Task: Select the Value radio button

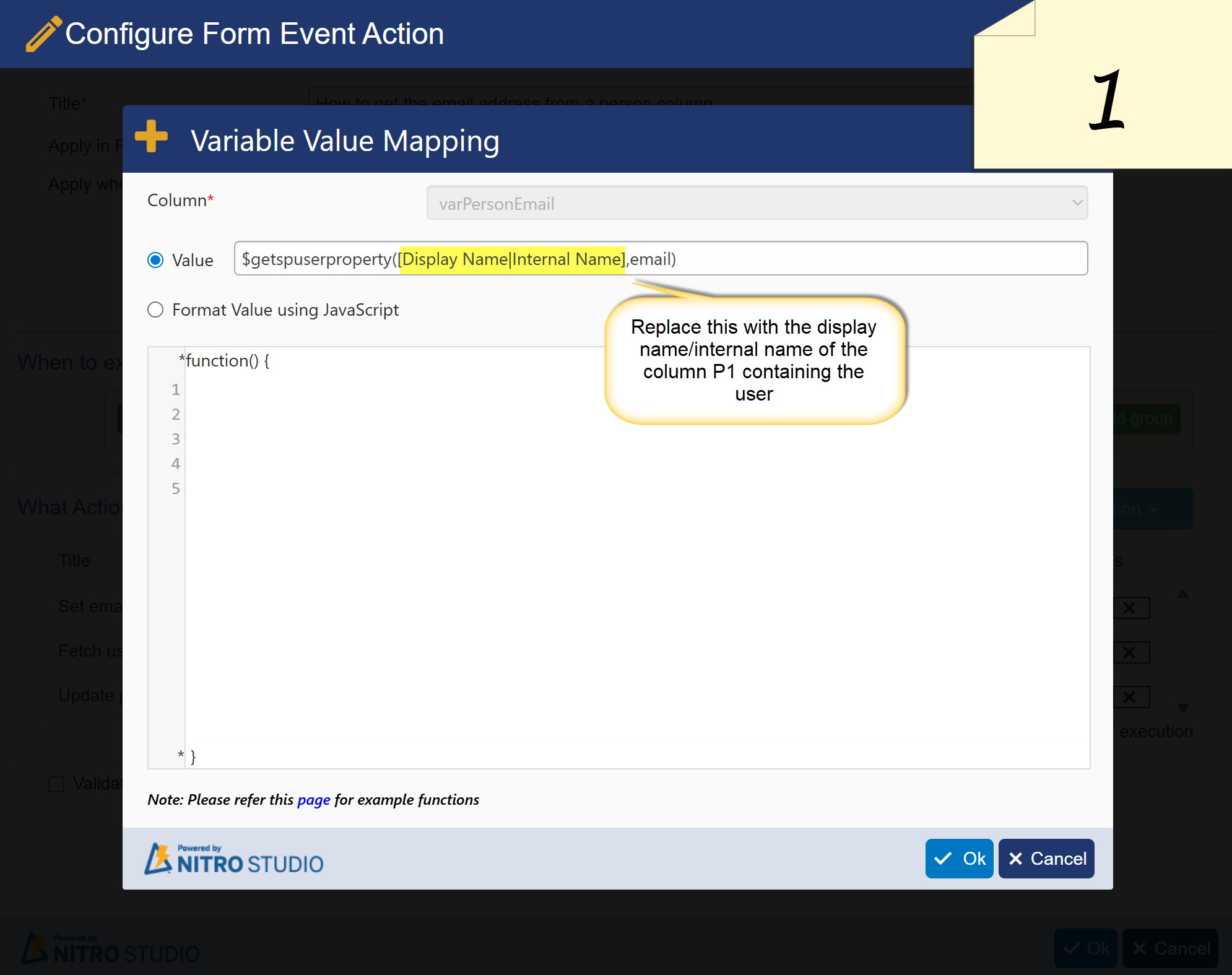Action: [155, 260]
